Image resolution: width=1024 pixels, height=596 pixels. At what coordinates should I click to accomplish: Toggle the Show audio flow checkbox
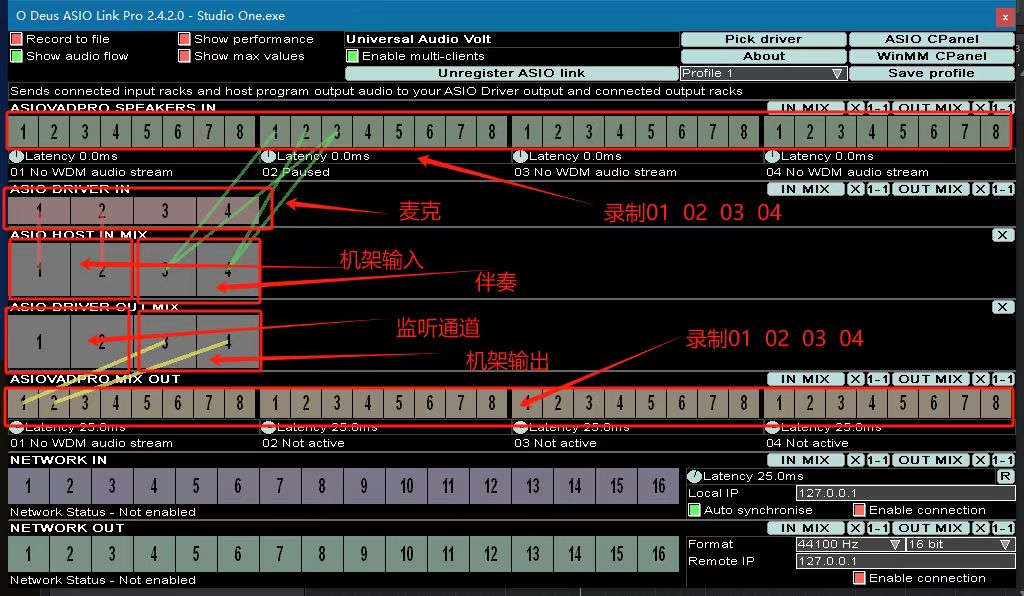point(16,56)
